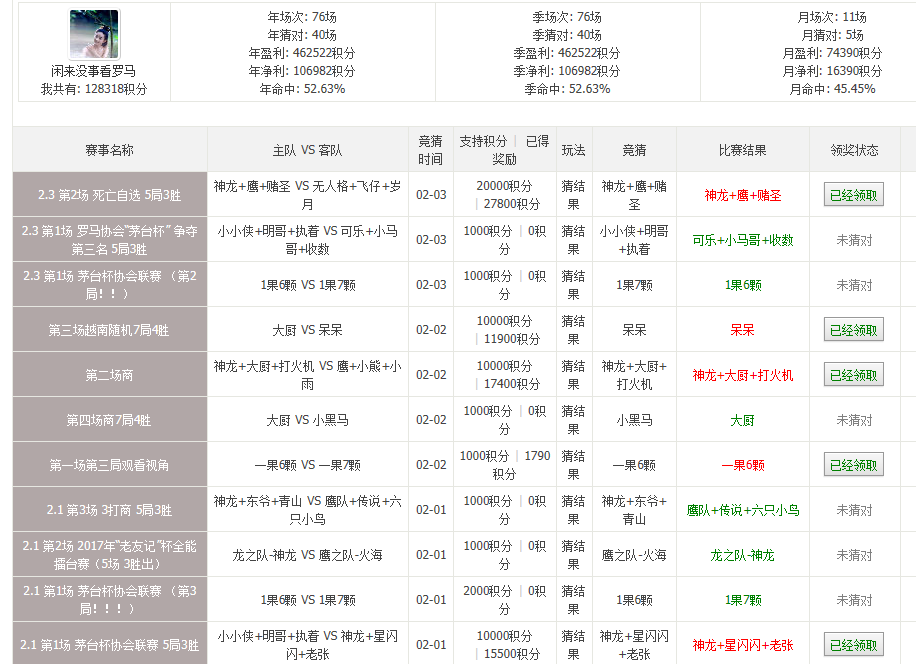Select the 领奖状态 column header

point(854,150)
